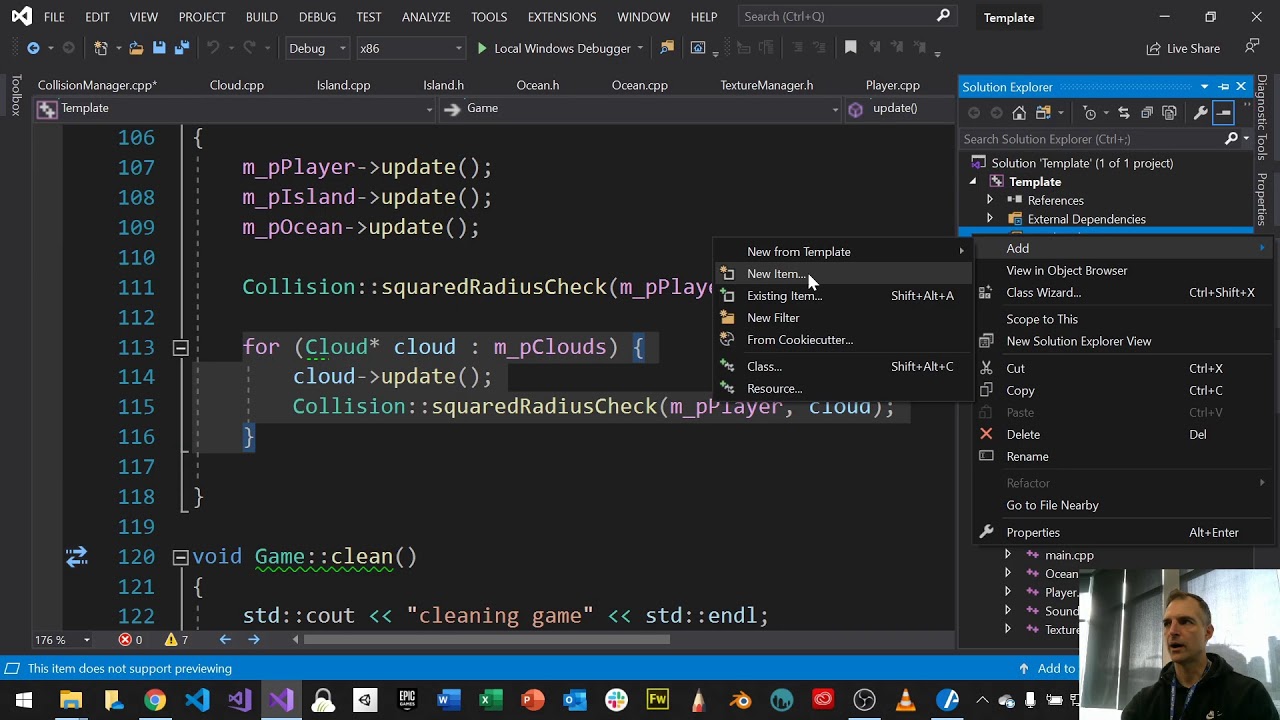
Task: Click Collapse All icon in Solution Explorer
Action: tap(1147, 113)
